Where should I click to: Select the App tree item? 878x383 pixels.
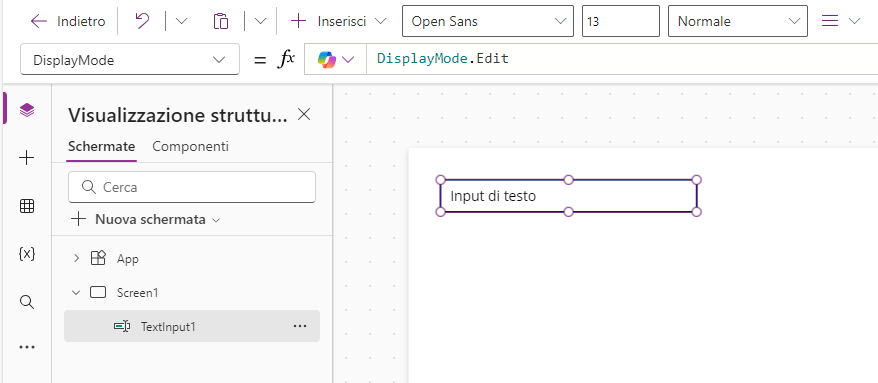click(128, 259)
